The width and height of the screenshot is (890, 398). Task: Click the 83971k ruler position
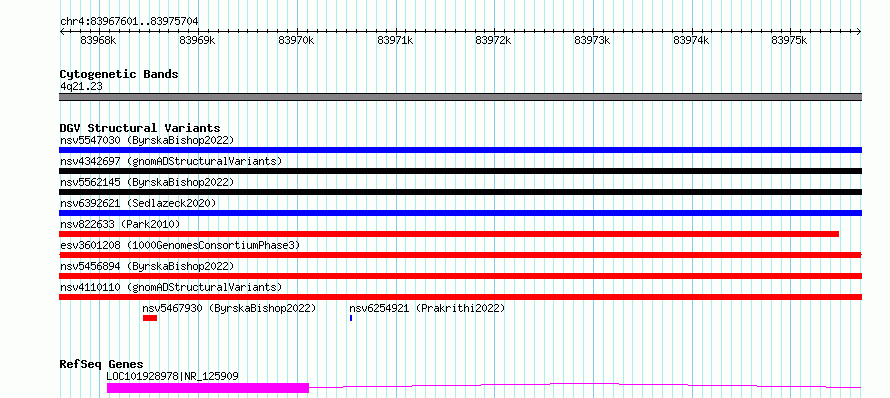pyautogui.click(x=396, y=40)
